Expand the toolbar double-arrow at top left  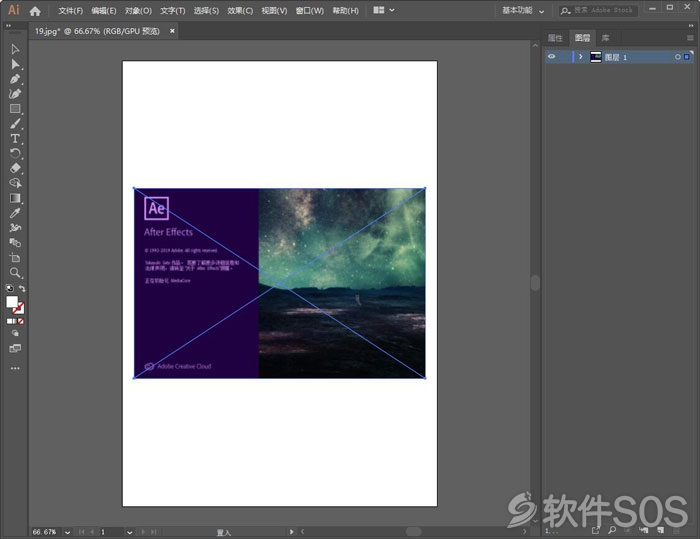tap(8, 26)
